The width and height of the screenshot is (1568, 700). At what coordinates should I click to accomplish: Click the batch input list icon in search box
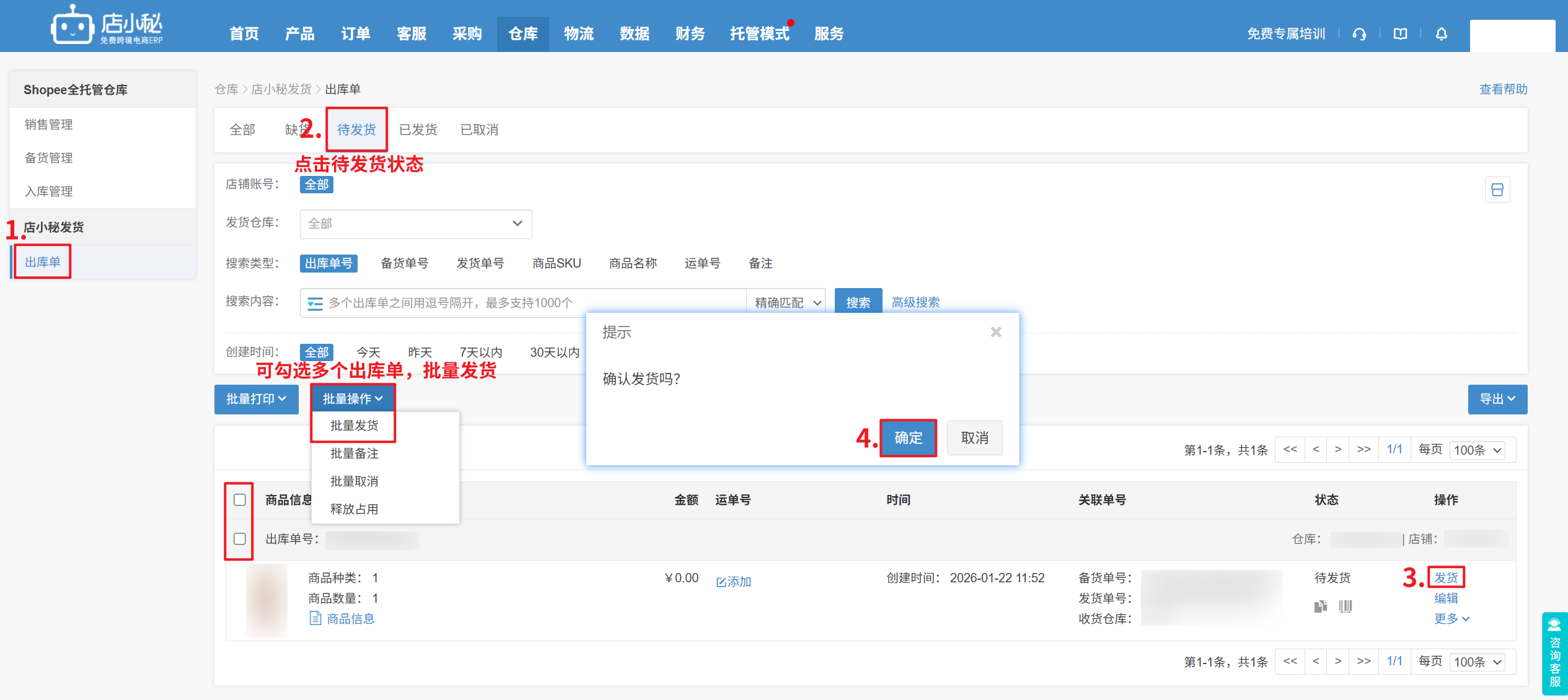[315, 303]
